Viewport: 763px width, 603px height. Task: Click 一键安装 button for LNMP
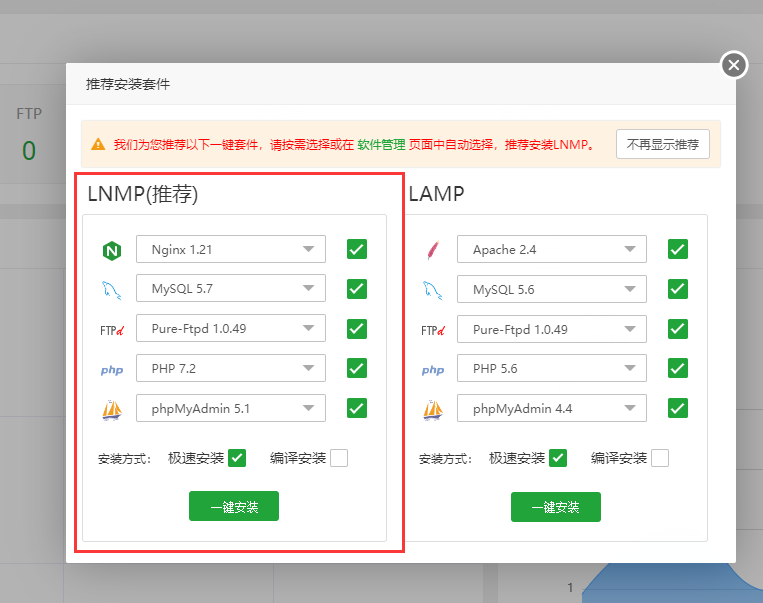(x=234, y=506)
